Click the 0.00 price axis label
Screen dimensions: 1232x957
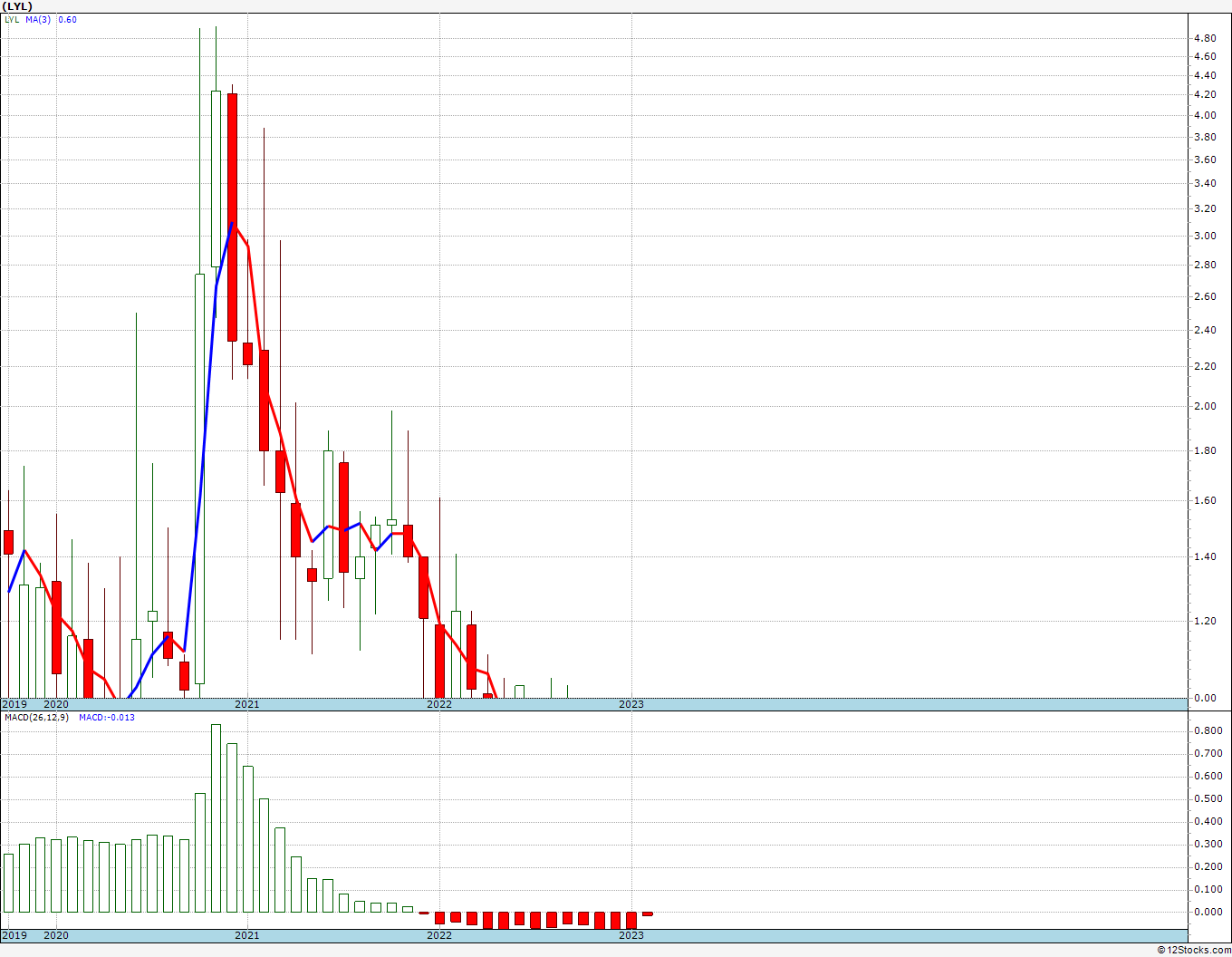[x=1205, y=698]
